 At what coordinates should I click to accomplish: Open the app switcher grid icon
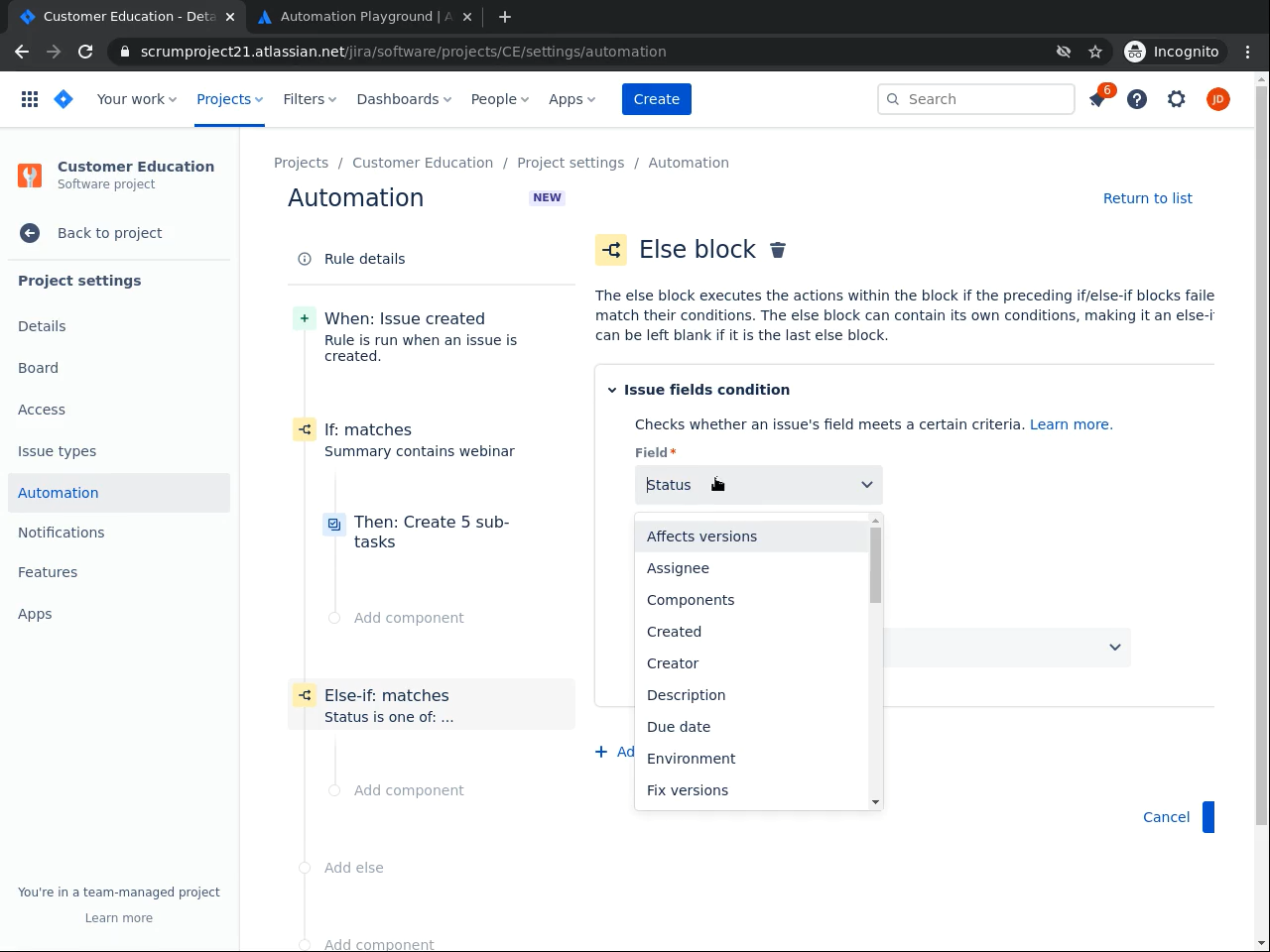(30, 99)
